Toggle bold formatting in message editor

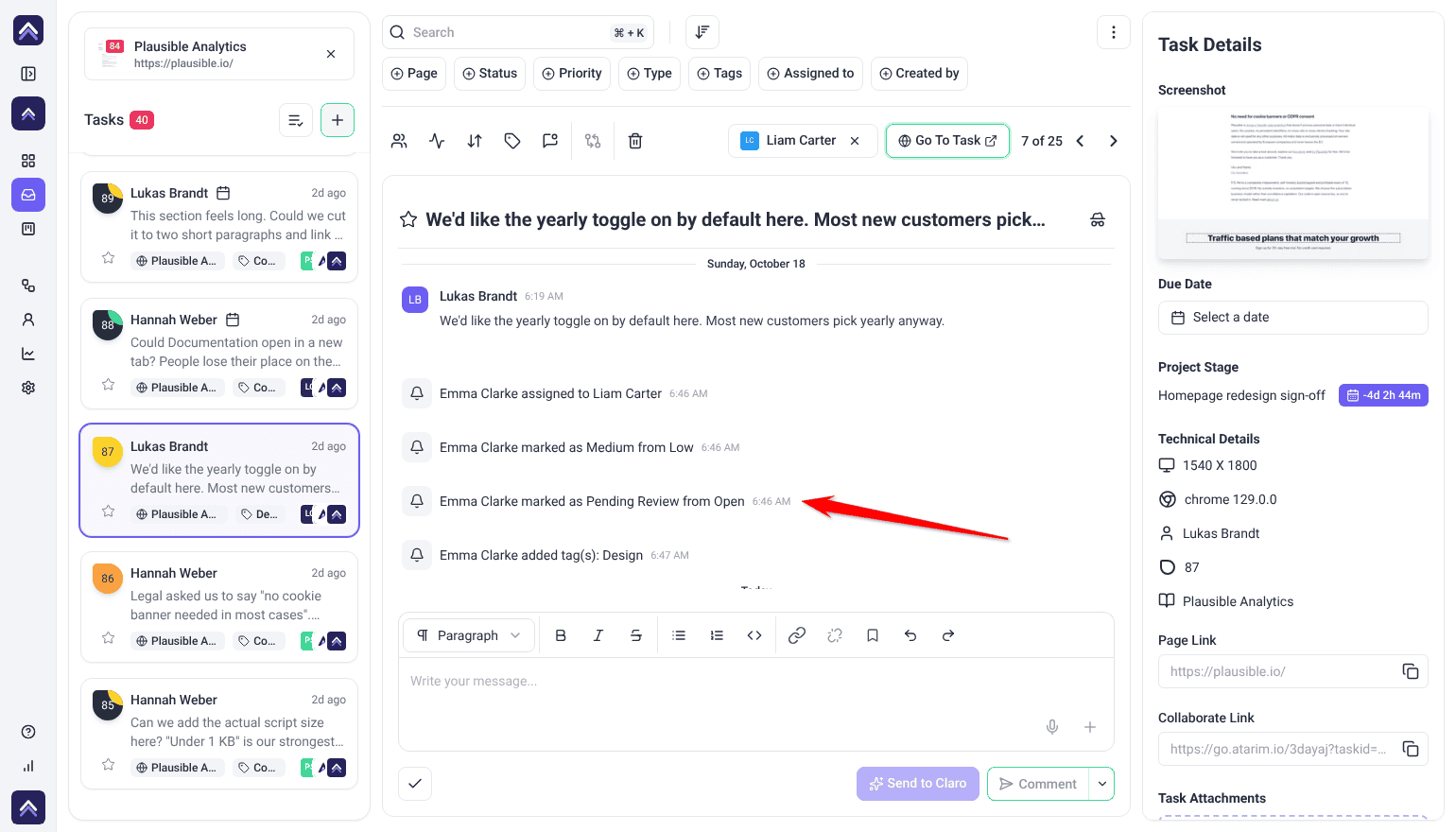(561, 635)
